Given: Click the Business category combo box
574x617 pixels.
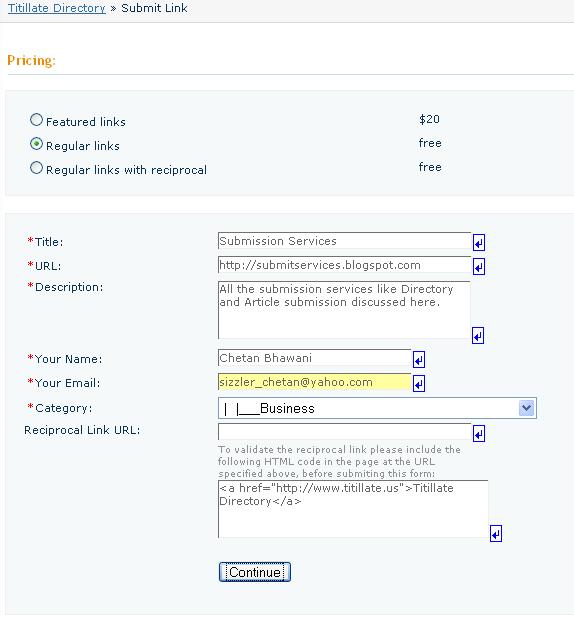Looking at the screenshot, I should (377, 408).
